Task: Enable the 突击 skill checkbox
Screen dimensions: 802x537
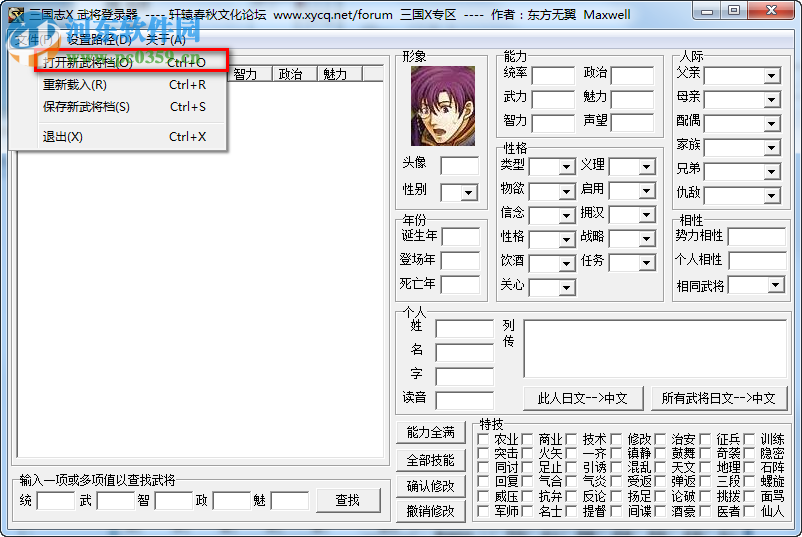Action: coord(483,453)
